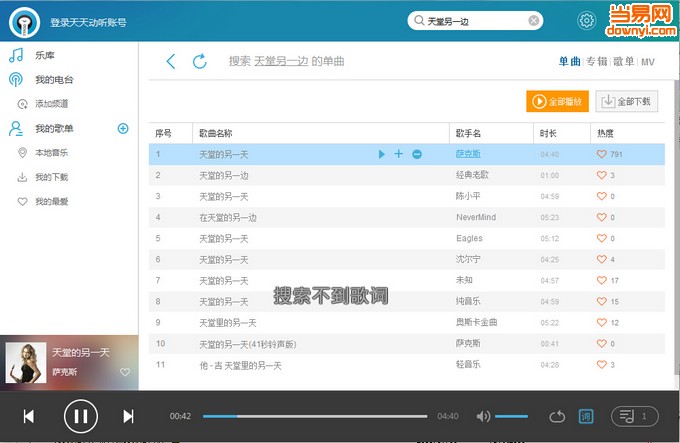Viewport: 680px width, 443px height.
Task: Click the 热度 column header
Action: pyautogui.click(x=605, y=134)
